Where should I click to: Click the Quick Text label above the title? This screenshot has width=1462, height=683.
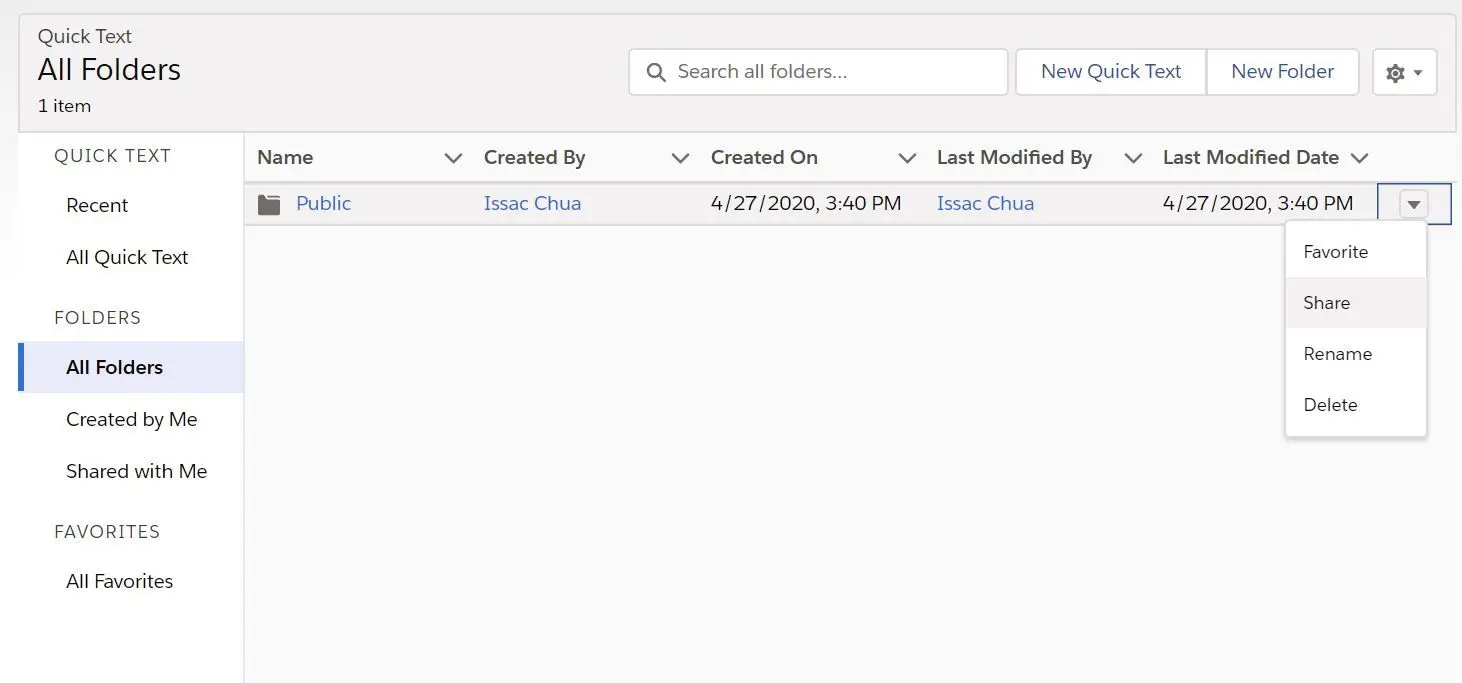pos(85,36)
